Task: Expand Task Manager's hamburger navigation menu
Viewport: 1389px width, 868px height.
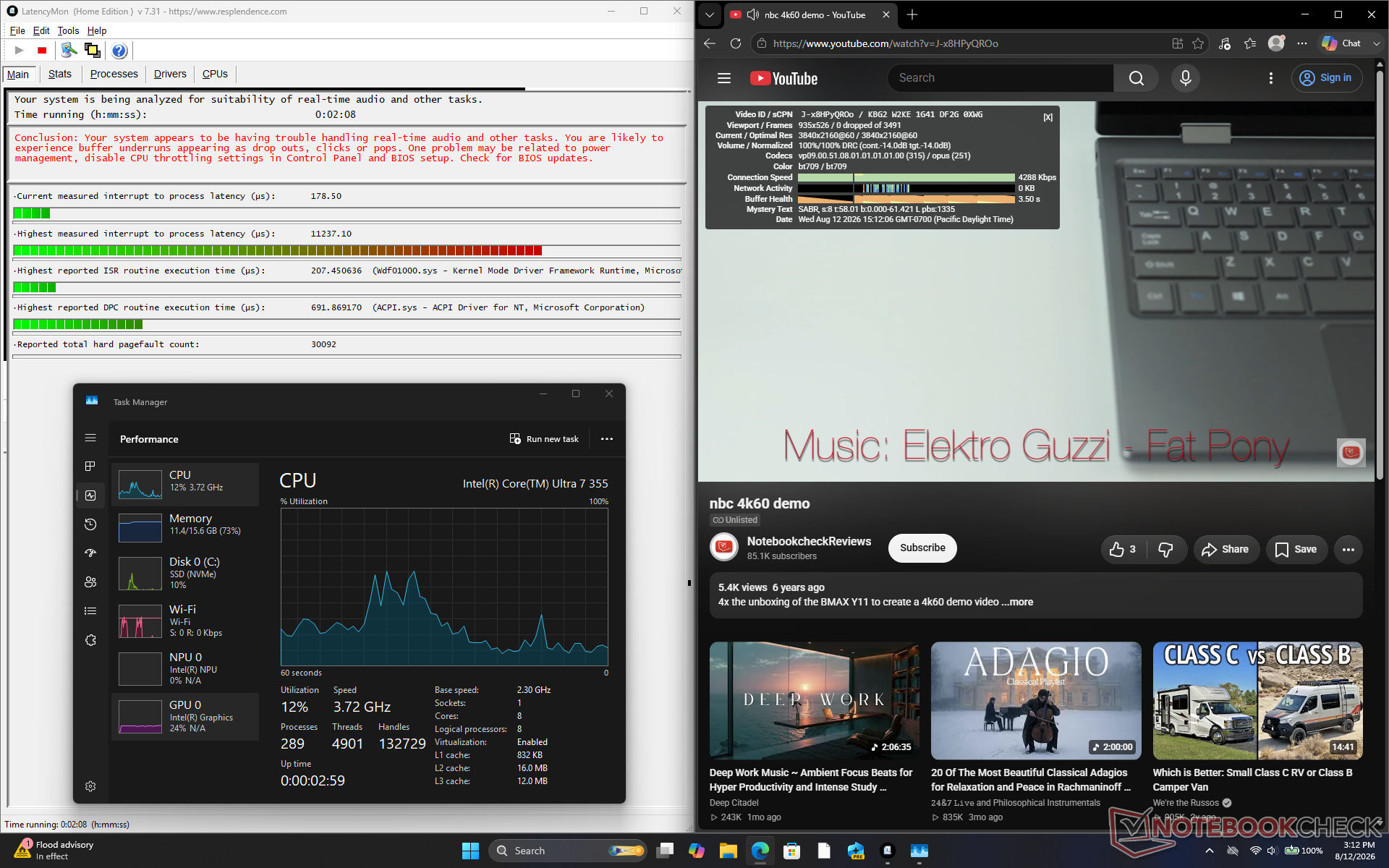Action: pyautogui.click(x=90, y=438)
